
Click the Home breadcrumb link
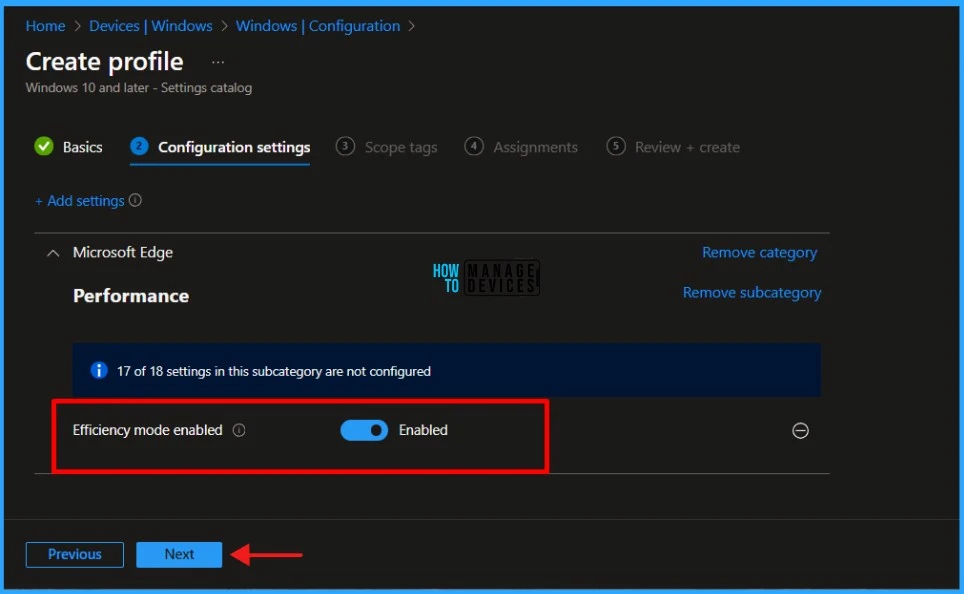pyautogui.click(x=45, y=26)
